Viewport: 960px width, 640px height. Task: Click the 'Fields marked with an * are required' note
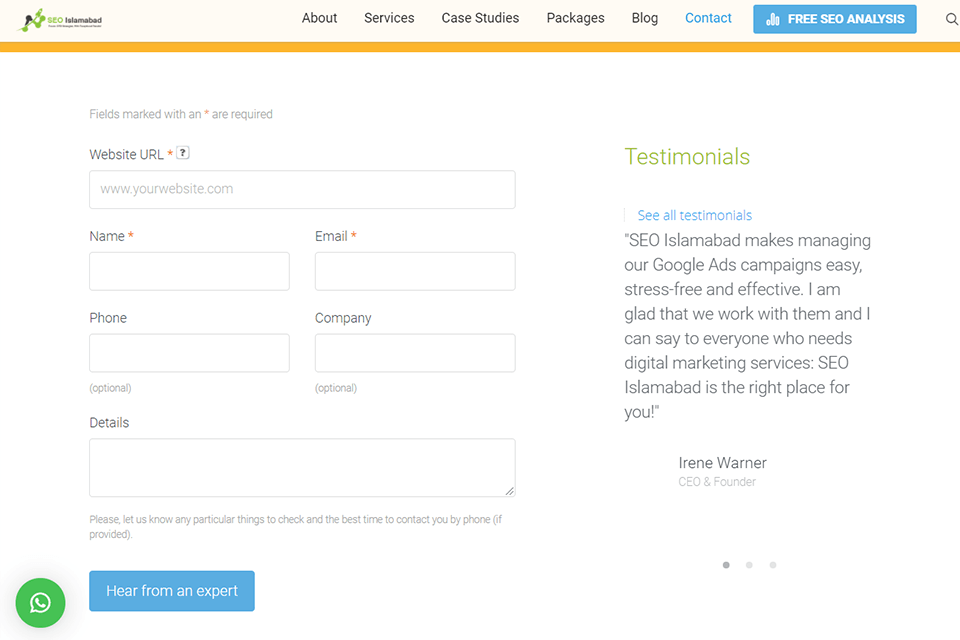click(181, 114)
